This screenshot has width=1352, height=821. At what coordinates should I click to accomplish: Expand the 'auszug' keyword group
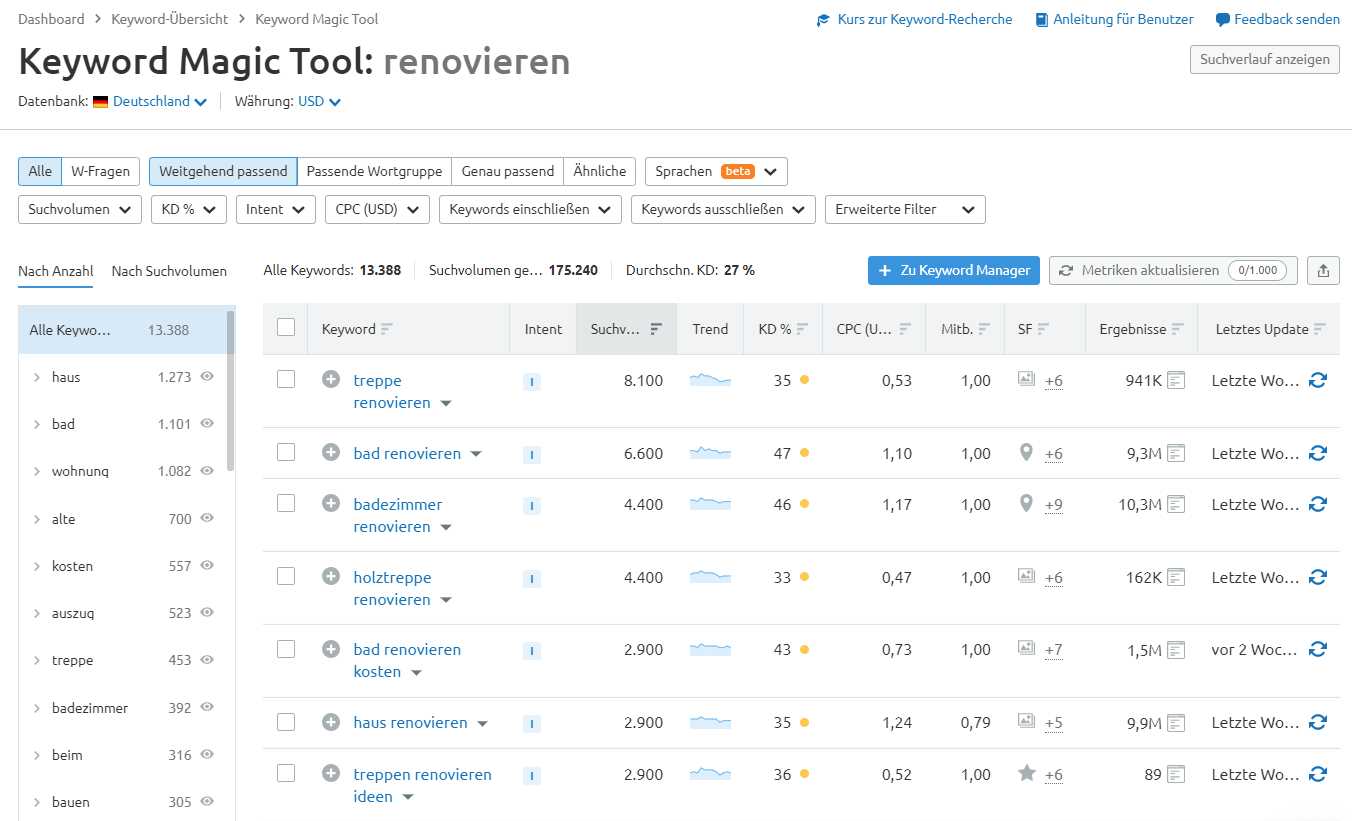(x=37, y=613)
